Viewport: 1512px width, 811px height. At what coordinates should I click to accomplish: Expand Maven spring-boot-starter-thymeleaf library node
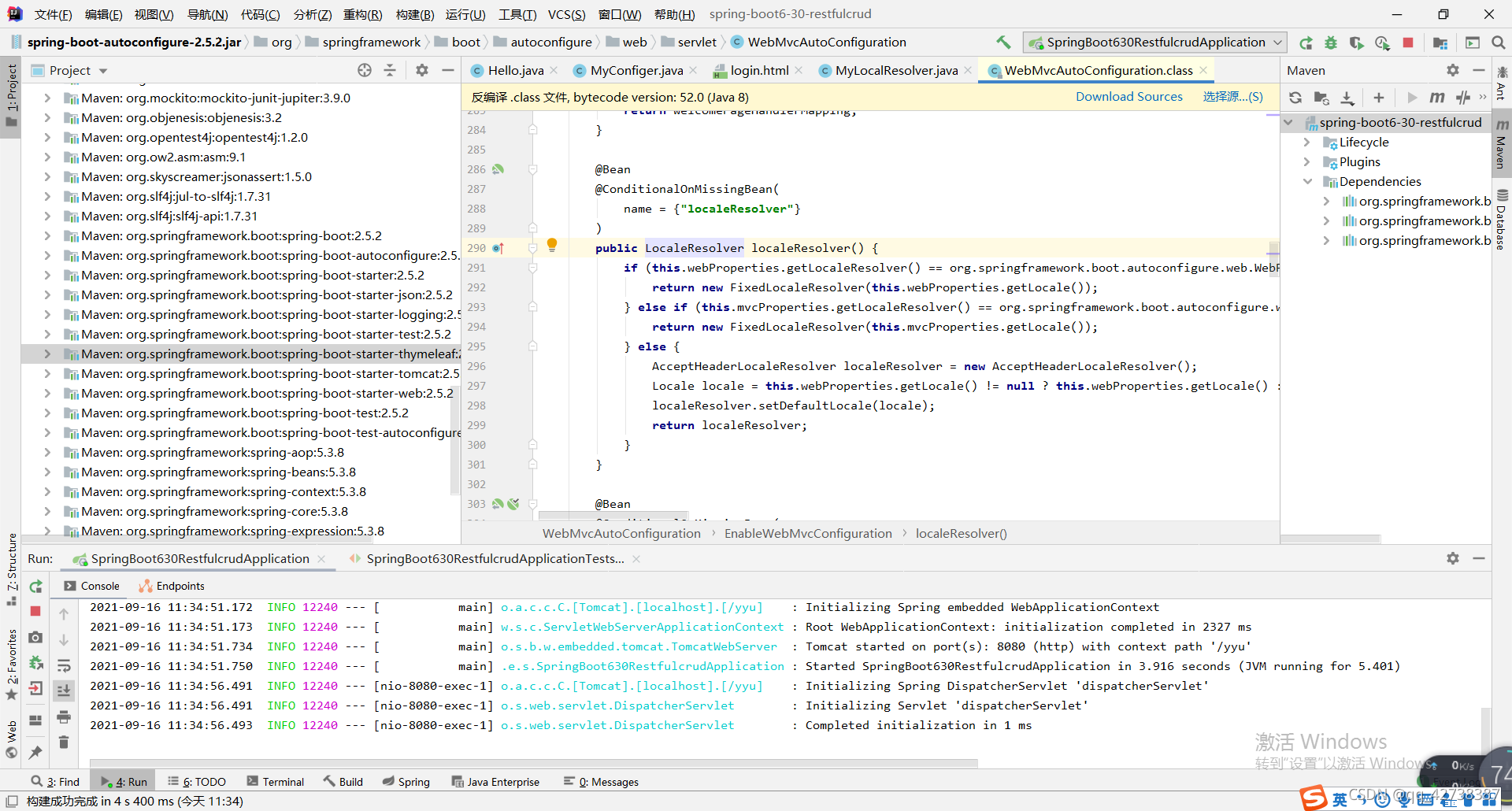pos(47,354)
